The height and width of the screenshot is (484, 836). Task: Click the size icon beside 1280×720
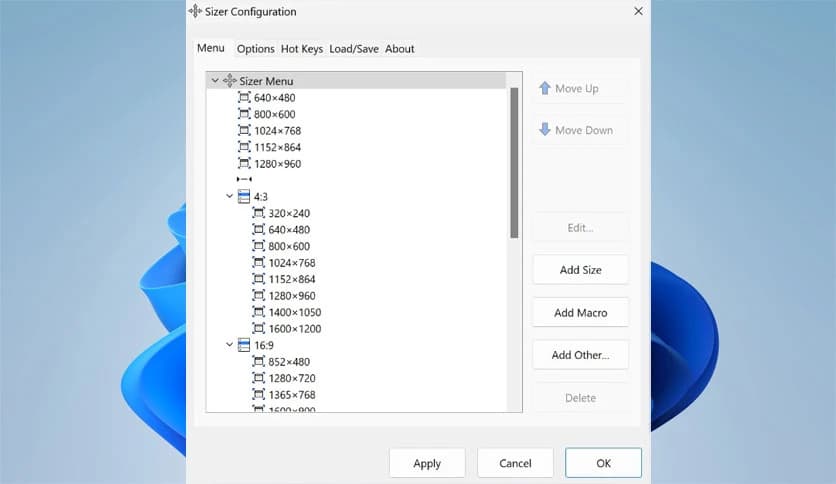259,378
